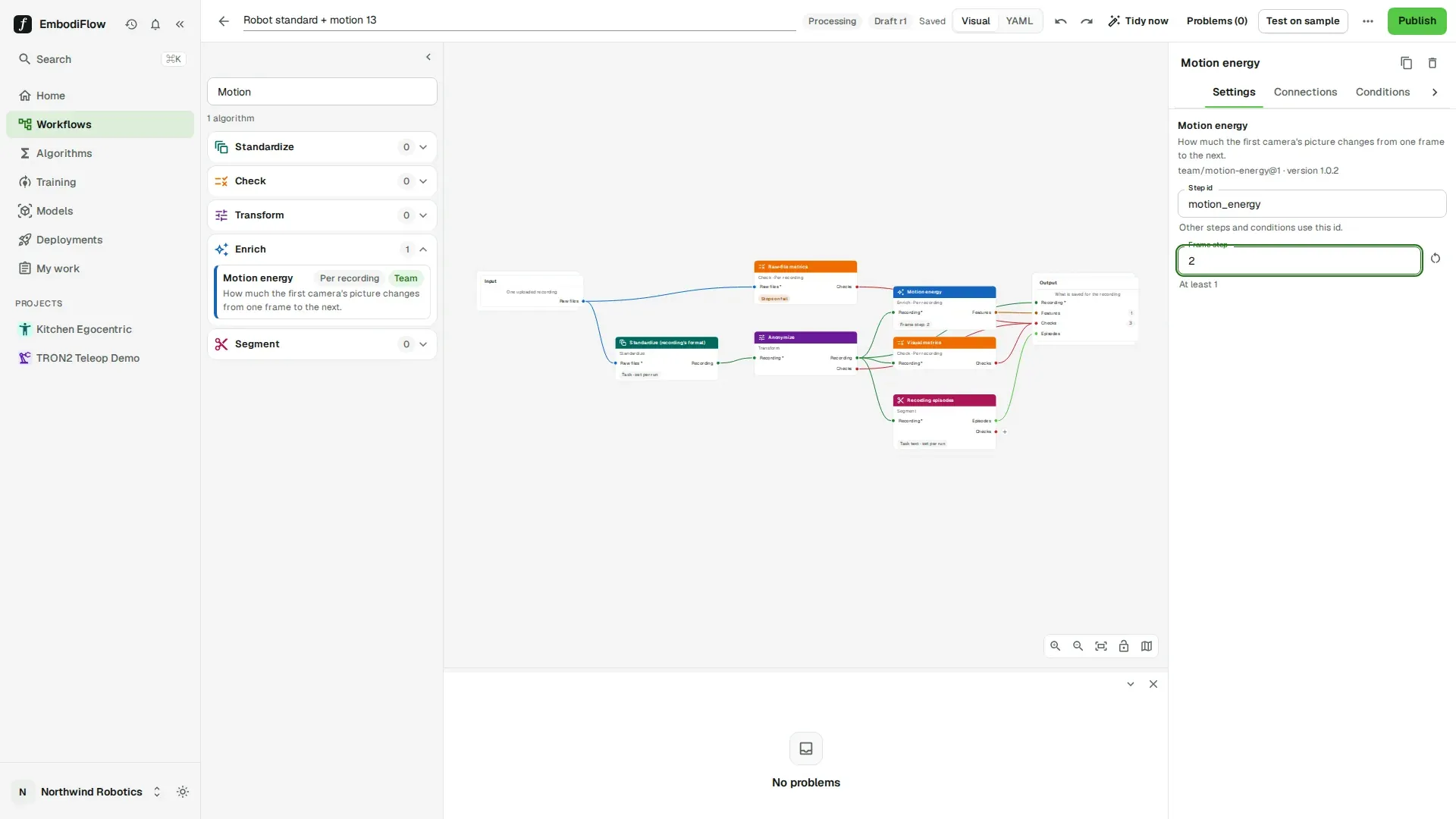The image size is (1456, 819).
Task: Click Test on sample
Action: click(1302, 21)
